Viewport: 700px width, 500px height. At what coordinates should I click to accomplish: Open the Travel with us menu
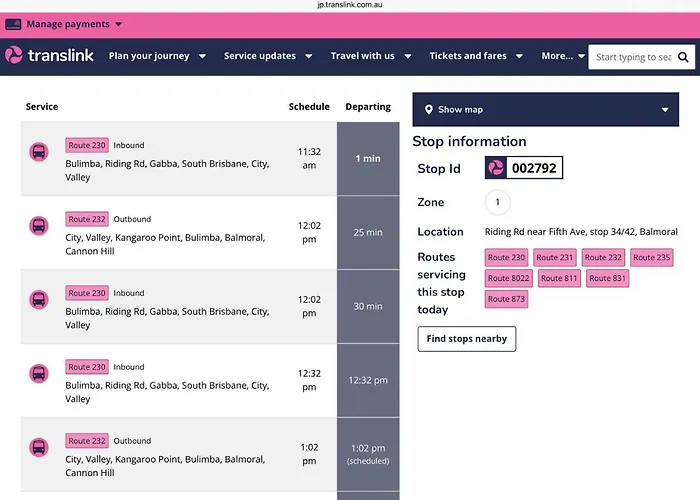click(x=371, y=57)
